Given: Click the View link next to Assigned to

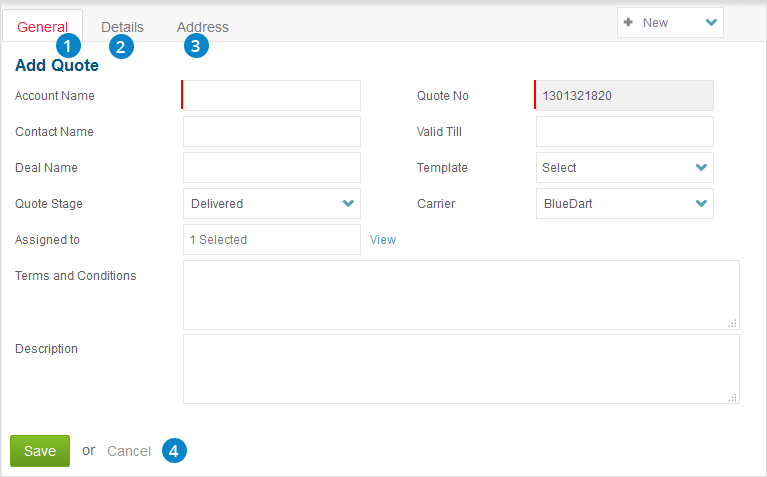Looking at the screenshot, I should point(383,240).
